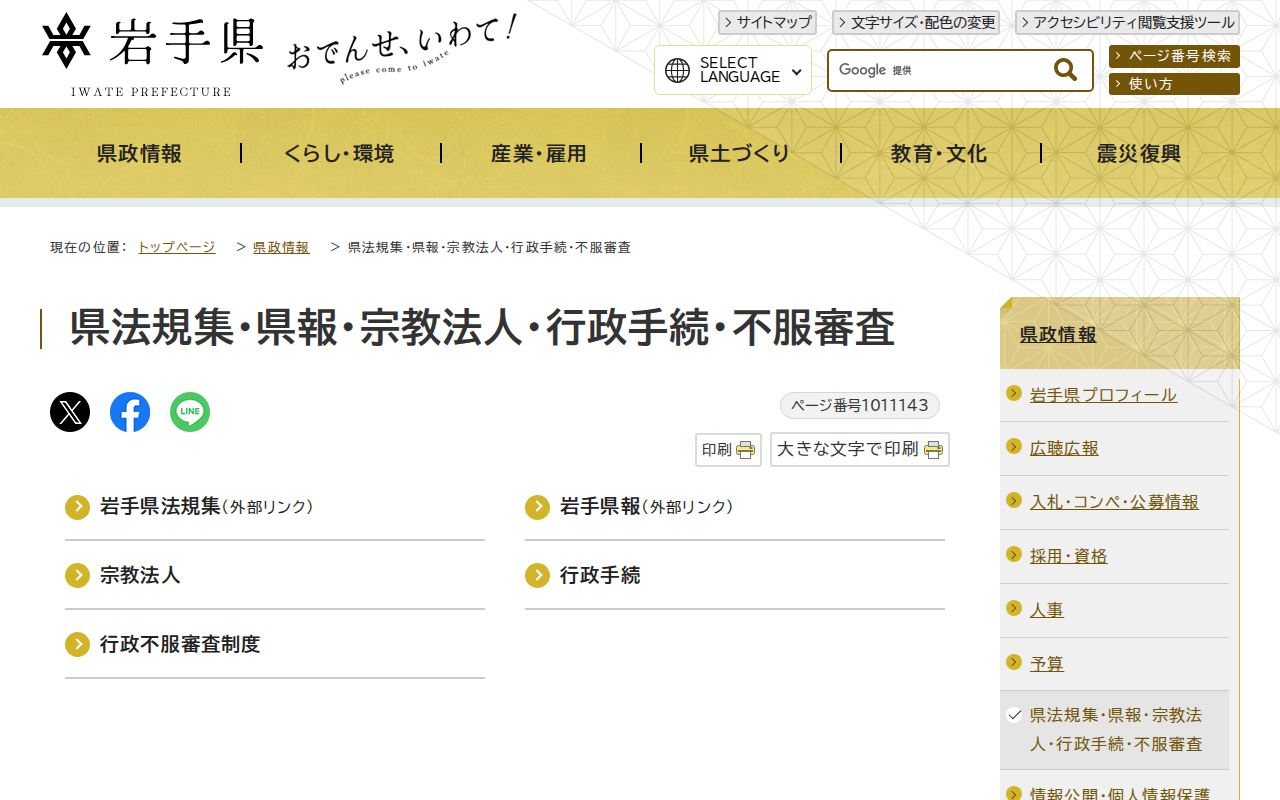
Task: Click arrow icon beside 岩手県法規集
Action: click(x=78, y=507)
